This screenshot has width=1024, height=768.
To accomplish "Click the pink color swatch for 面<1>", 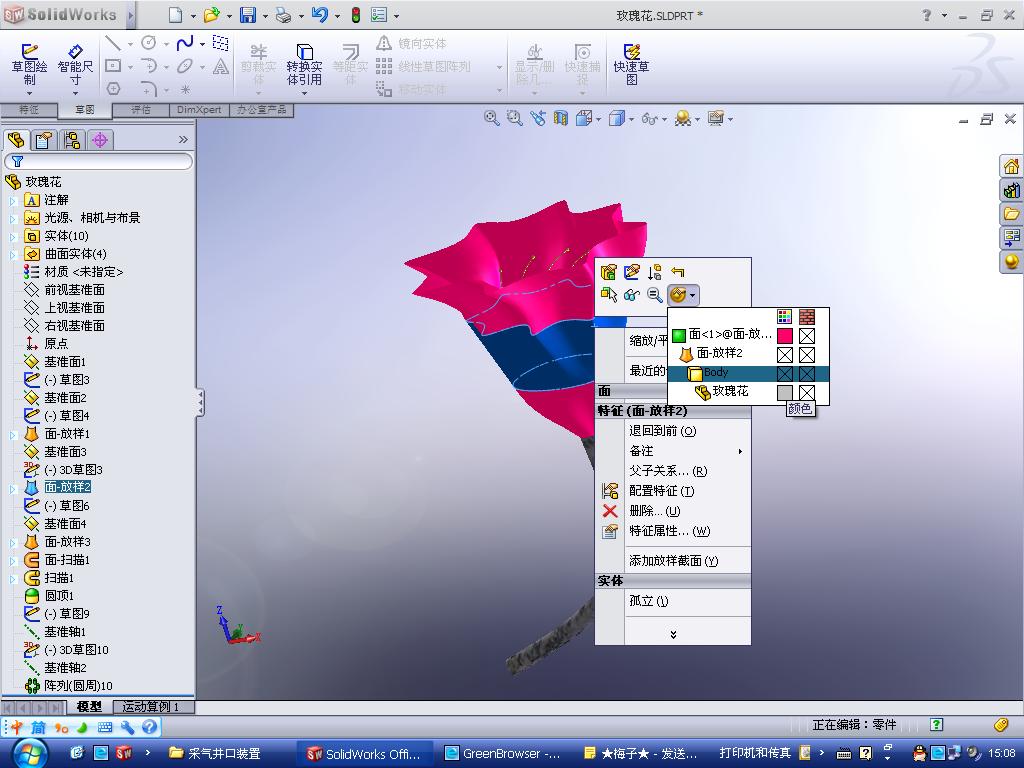I will pyautogui.click(x=785, y=336).
